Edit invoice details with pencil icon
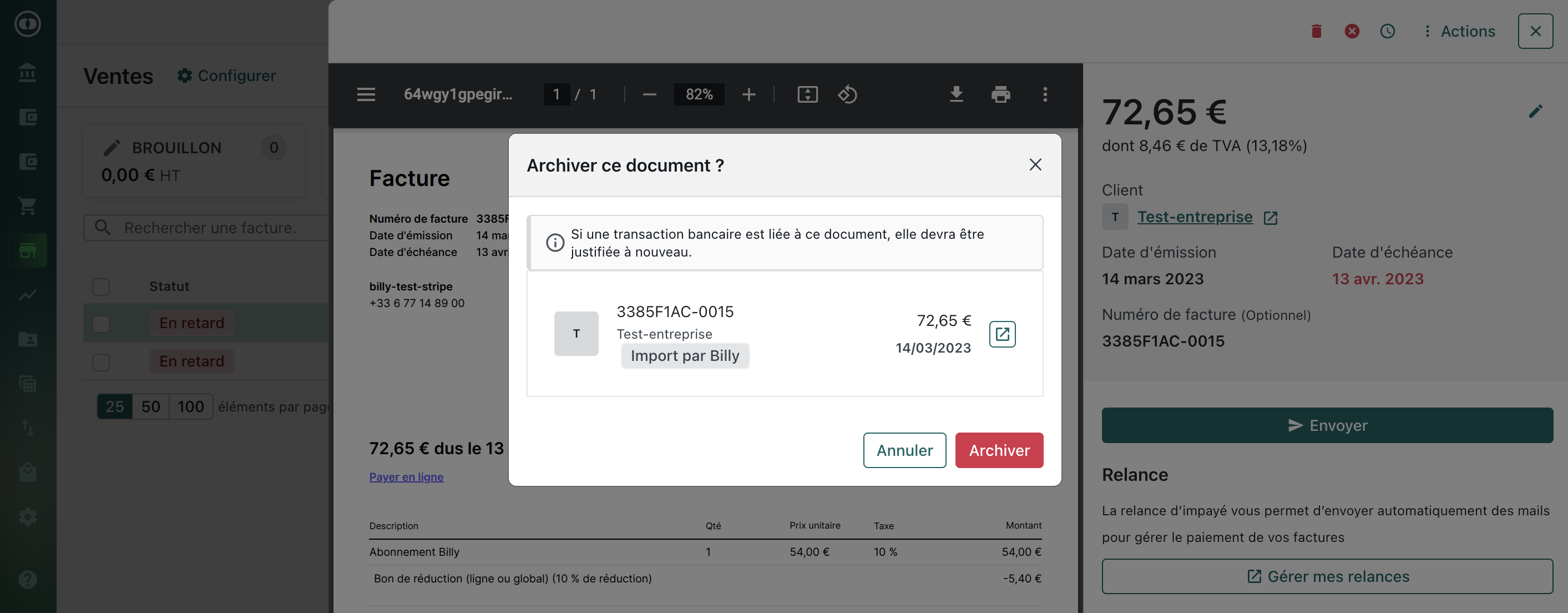1568x613 pixels. (1535, 112)
